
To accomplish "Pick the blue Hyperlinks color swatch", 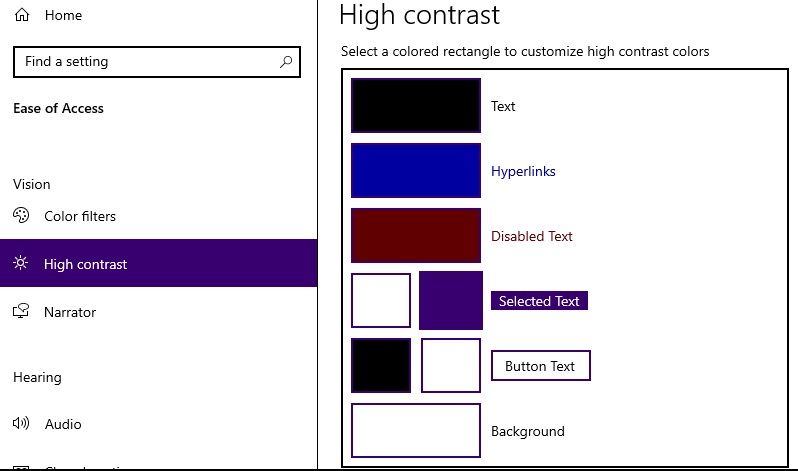I will coord(415,170).
